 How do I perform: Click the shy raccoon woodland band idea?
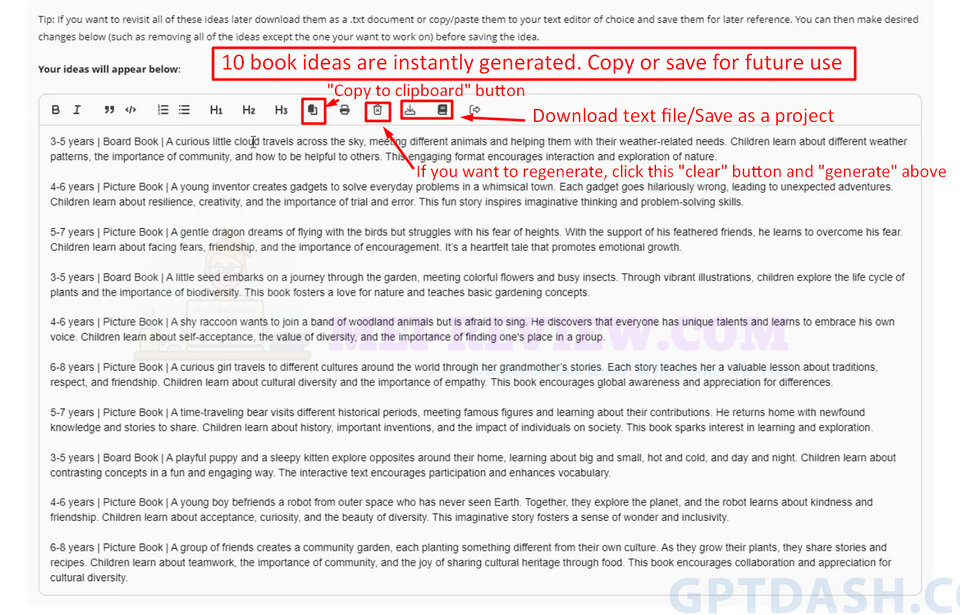tap(473, 330)
